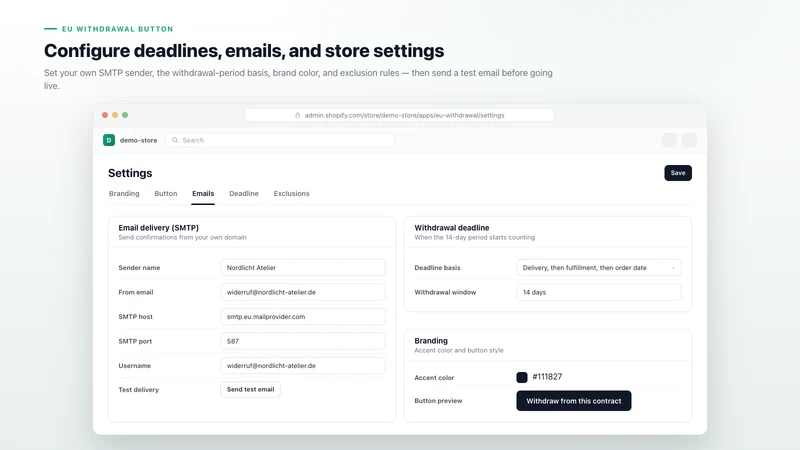800x450 pixels.
Task: Switch to the Button tab
Action: coord(166,193)
